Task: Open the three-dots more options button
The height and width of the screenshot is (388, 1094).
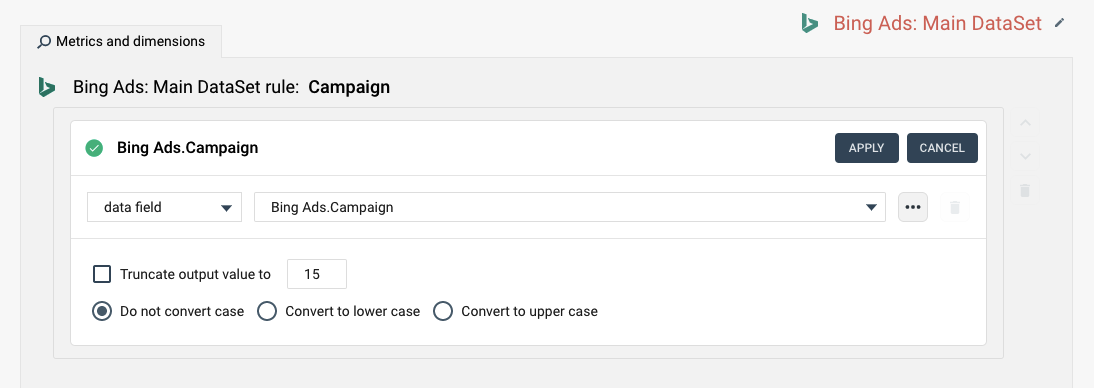Action: (x=913, y=207)
